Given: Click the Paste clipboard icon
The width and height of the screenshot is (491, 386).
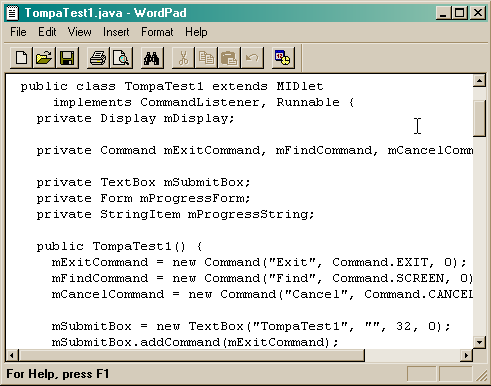Looking at the screenshot, I should (x=229, y=58).
